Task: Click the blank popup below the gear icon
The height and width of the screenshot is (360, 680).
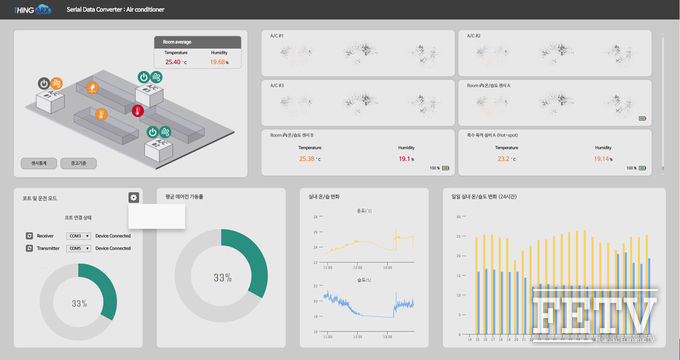Action: [157, 216]
